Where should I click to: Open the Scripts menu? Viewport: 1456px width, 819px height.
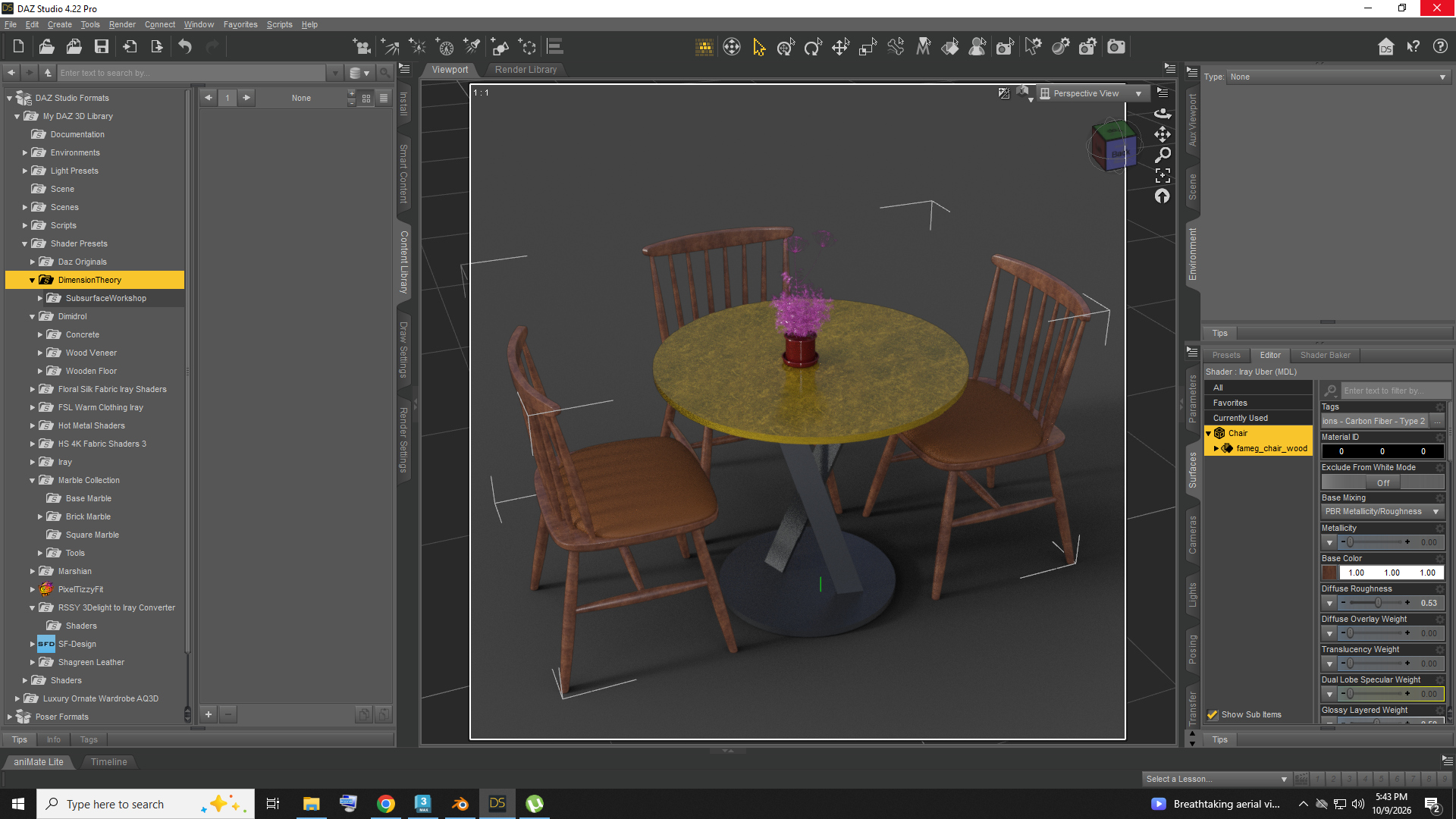tap(279, 24)
